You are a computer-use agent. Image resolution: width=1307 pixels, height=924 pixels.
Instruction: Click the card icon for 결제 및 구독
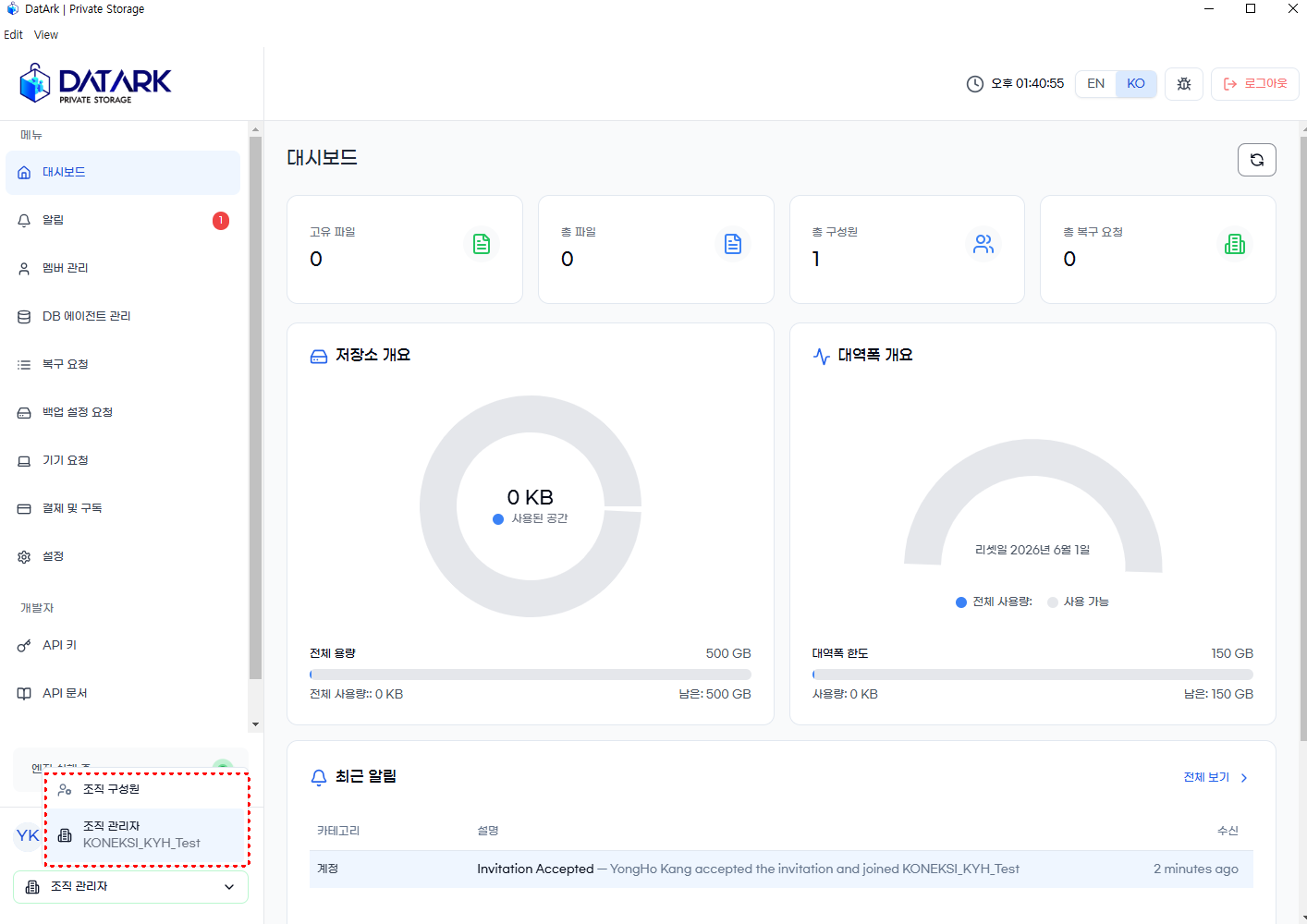click(x=24, y=509)
